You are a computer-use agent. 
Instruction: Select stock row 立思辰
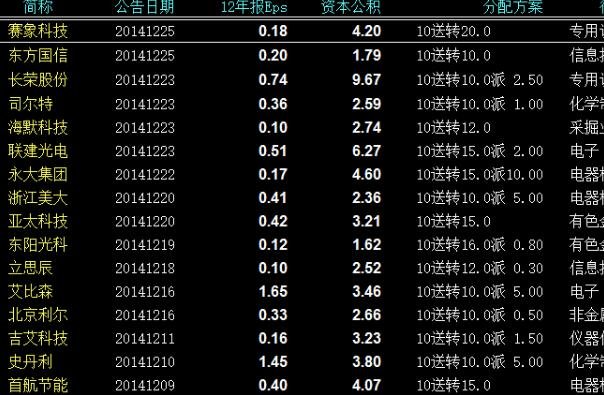[x=302, y=268]
